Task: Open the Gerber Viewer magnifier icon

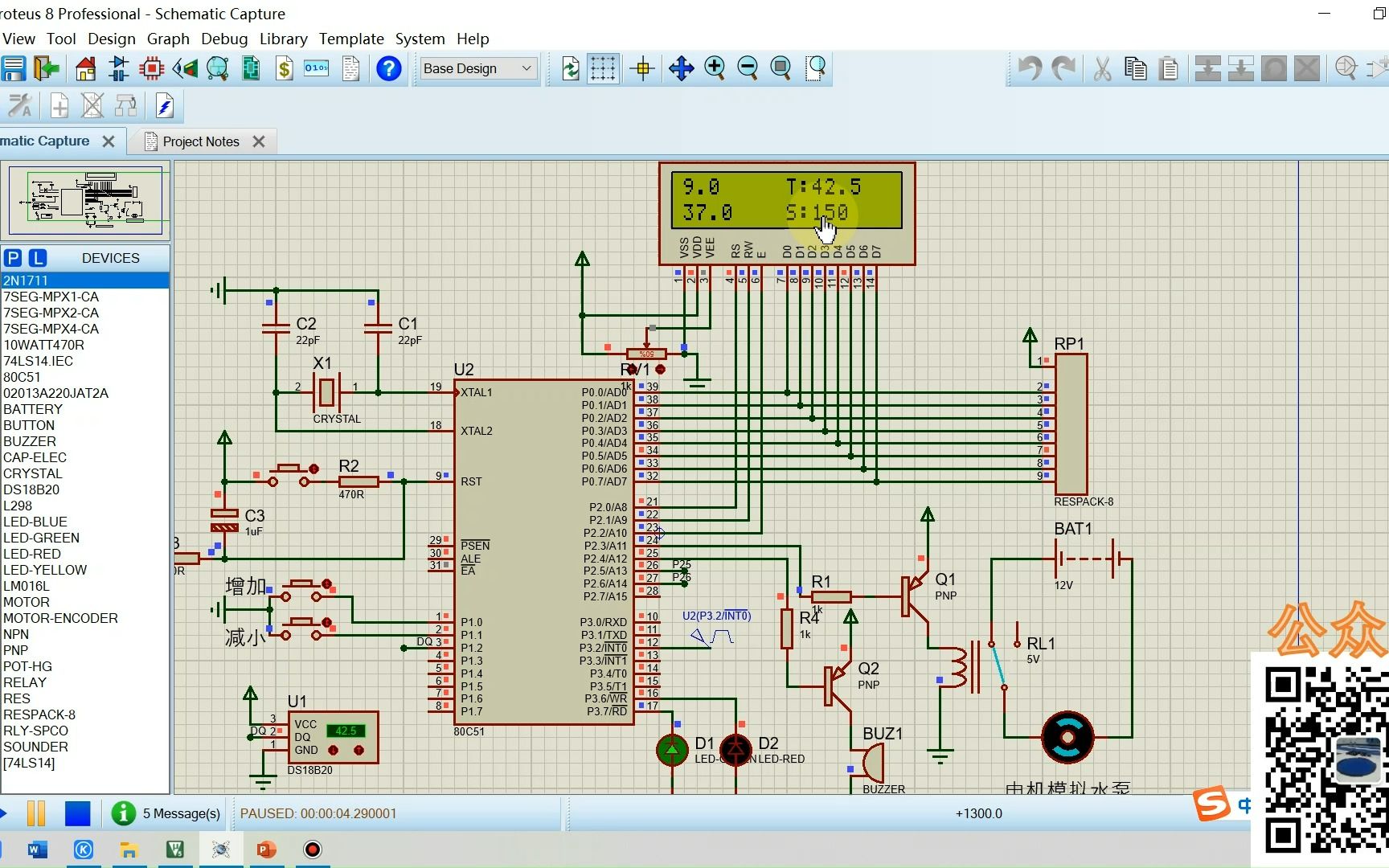Action: pos(218,68)
